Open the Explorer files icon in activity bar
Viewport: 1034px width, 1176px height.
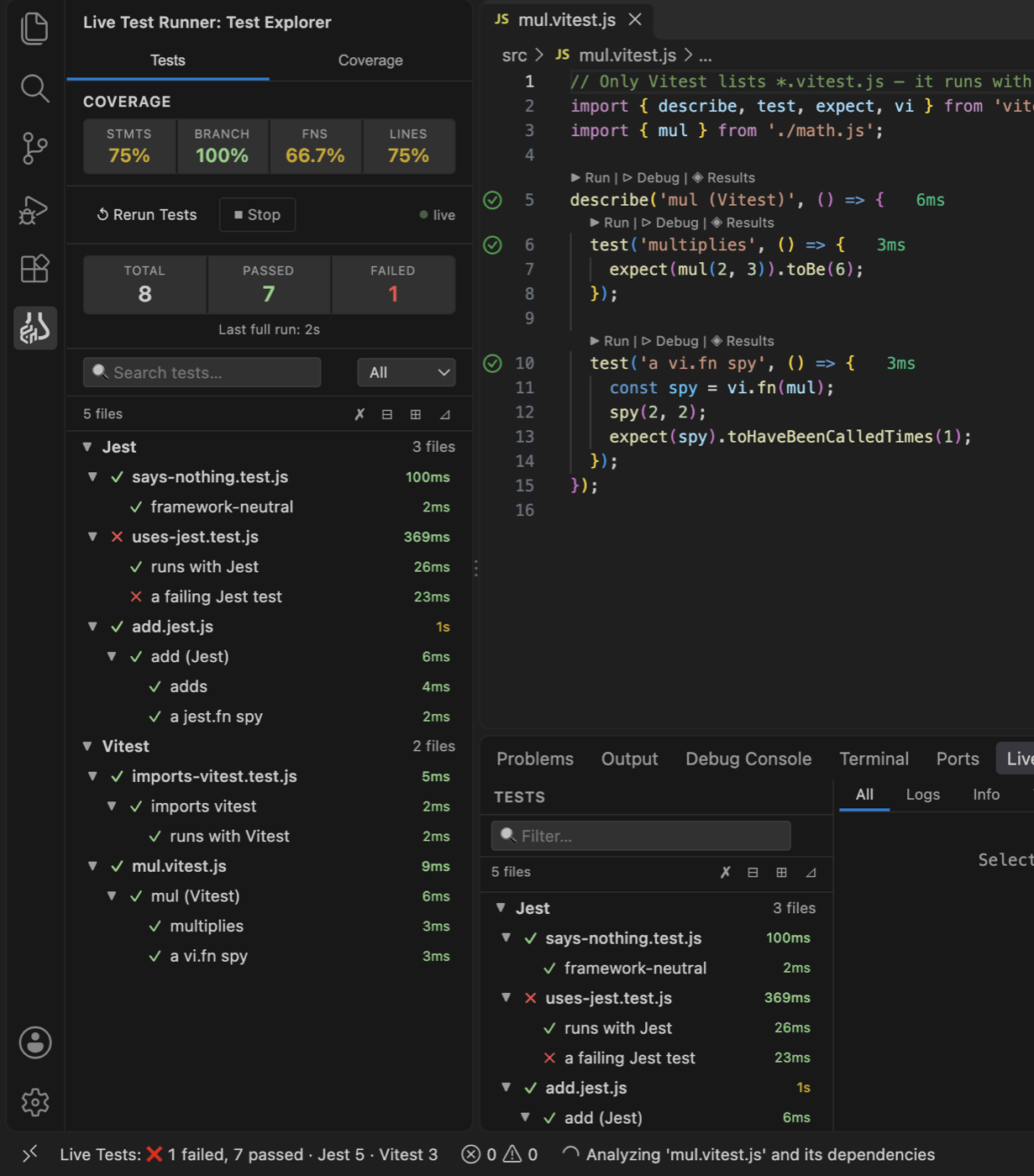coord(34,29)
